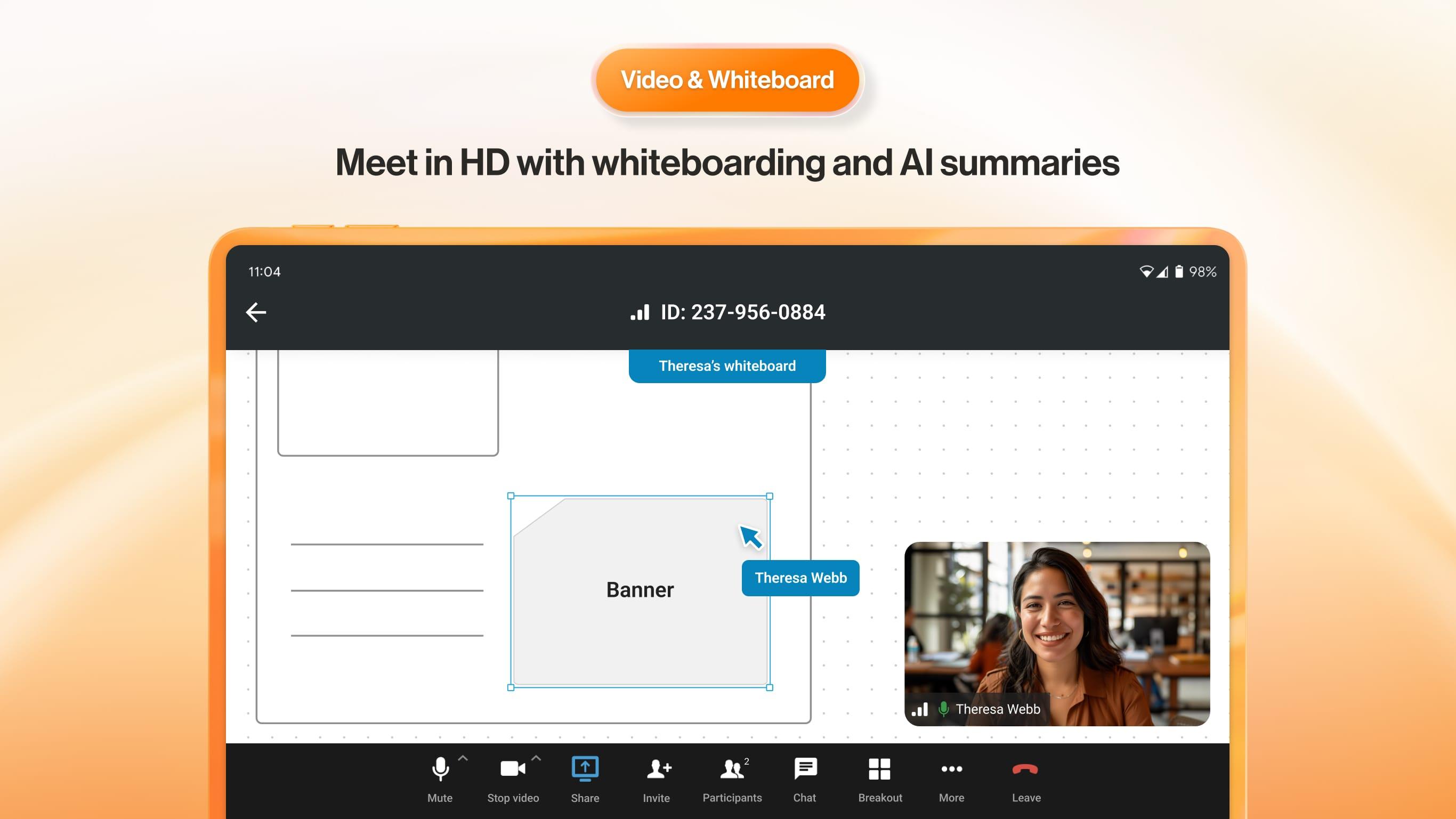The width and height of the screenshot is (1456, 819).
Task: Click the 98% battery percentage
Action: (x=1203, y=272)
